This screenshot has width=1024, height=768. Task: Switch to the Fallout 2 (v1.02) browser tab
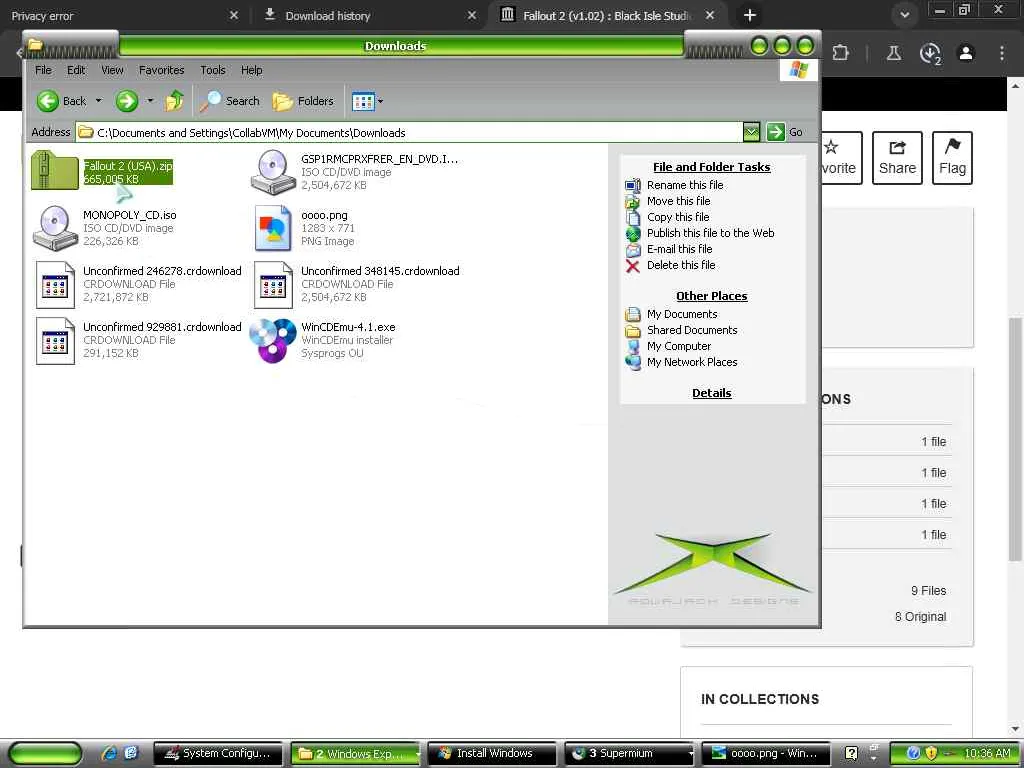click(x=606, y=16)
